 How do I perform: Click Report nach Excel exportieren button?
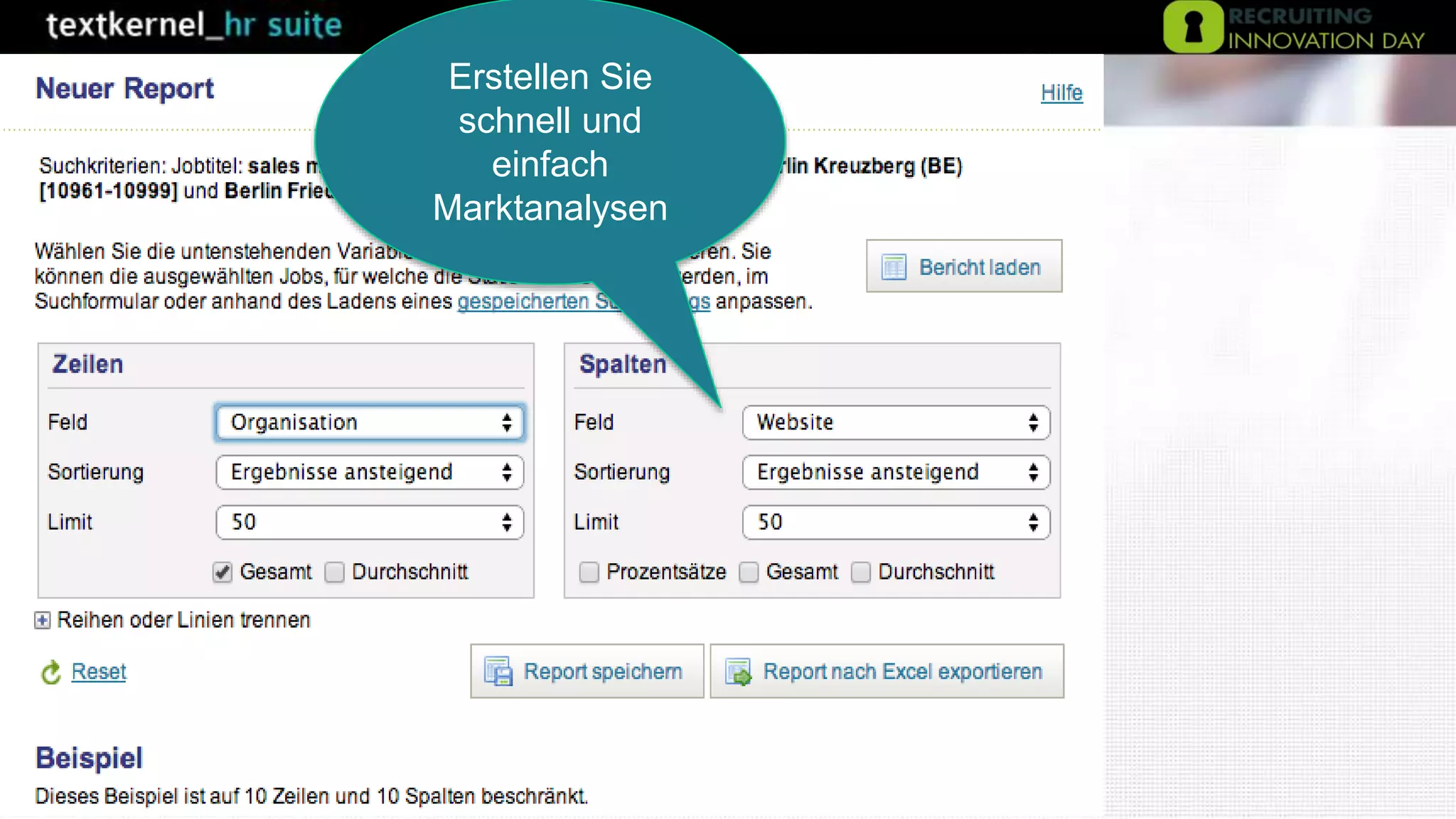pyautogui.click(x=887, y=671)
